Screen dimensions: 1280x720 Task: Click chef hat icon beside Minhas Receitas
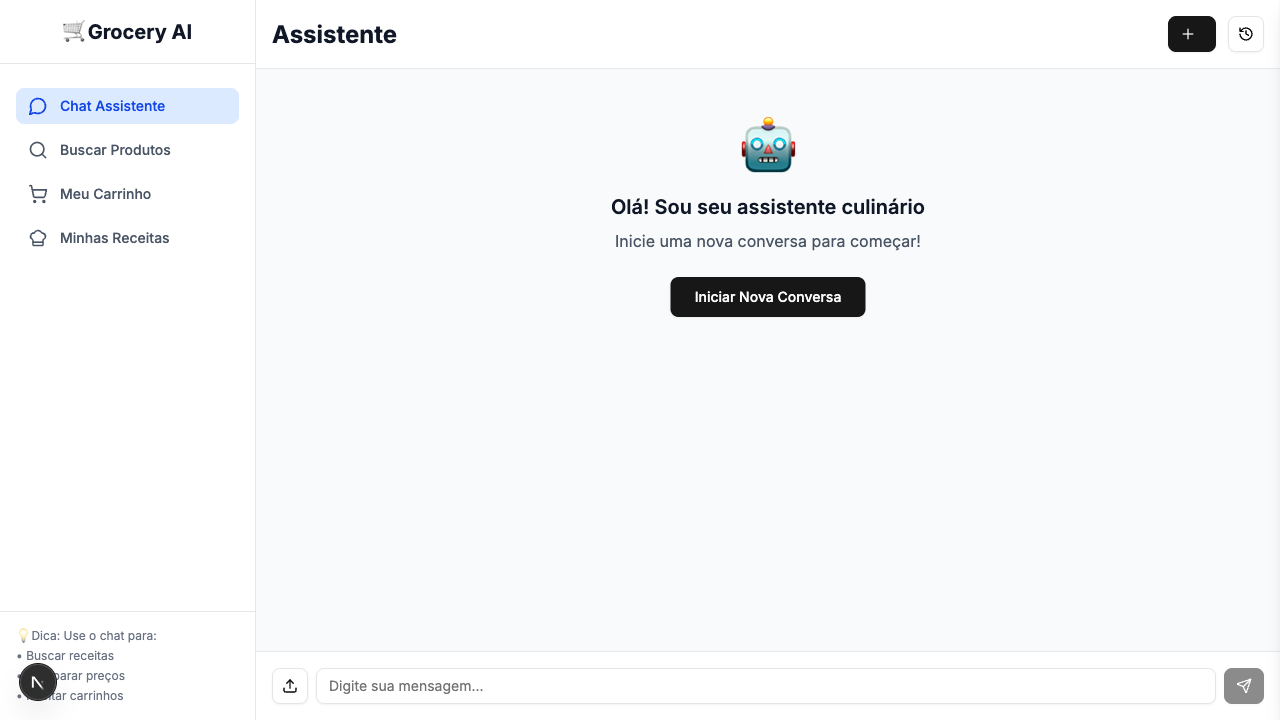pyautogui.click(x=38, y=238)
